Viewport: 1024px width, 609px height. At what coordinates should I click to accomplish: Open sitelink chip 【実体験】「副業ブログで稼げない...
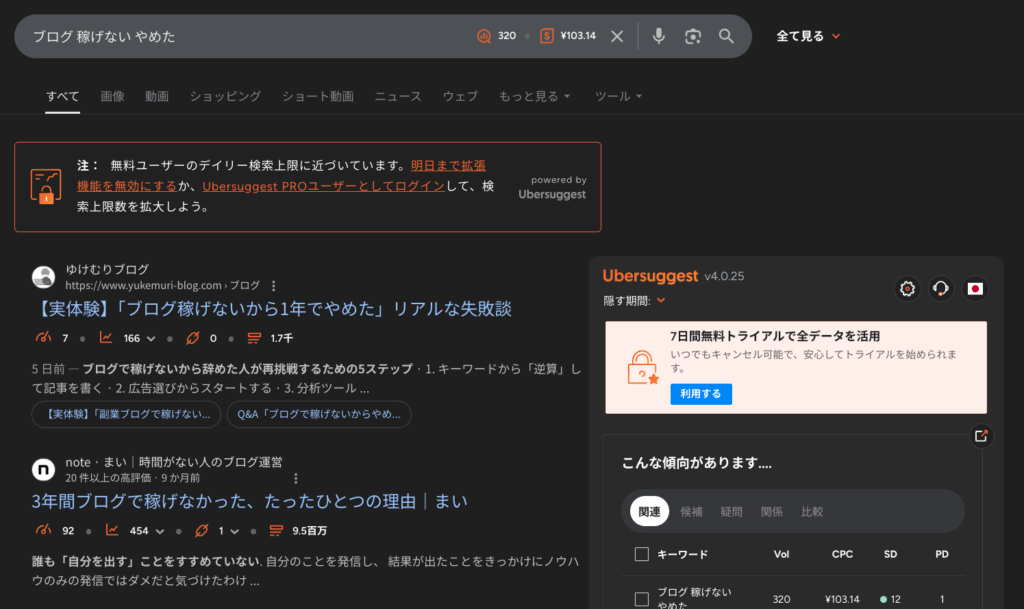tap(126, 414)
